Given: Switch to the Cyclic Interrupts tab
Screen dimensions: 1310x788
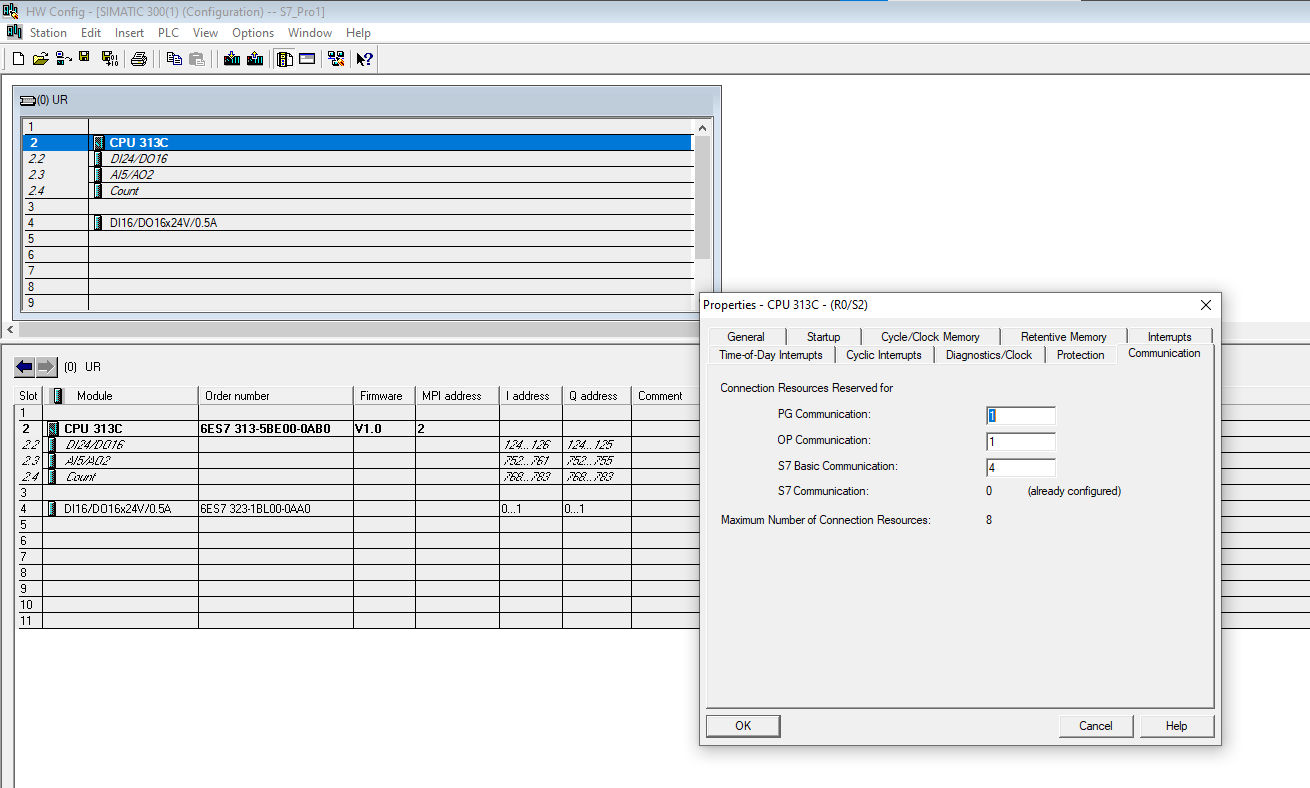Looking at the screenshot, I should pyautogui.click(x=884, y=355).
